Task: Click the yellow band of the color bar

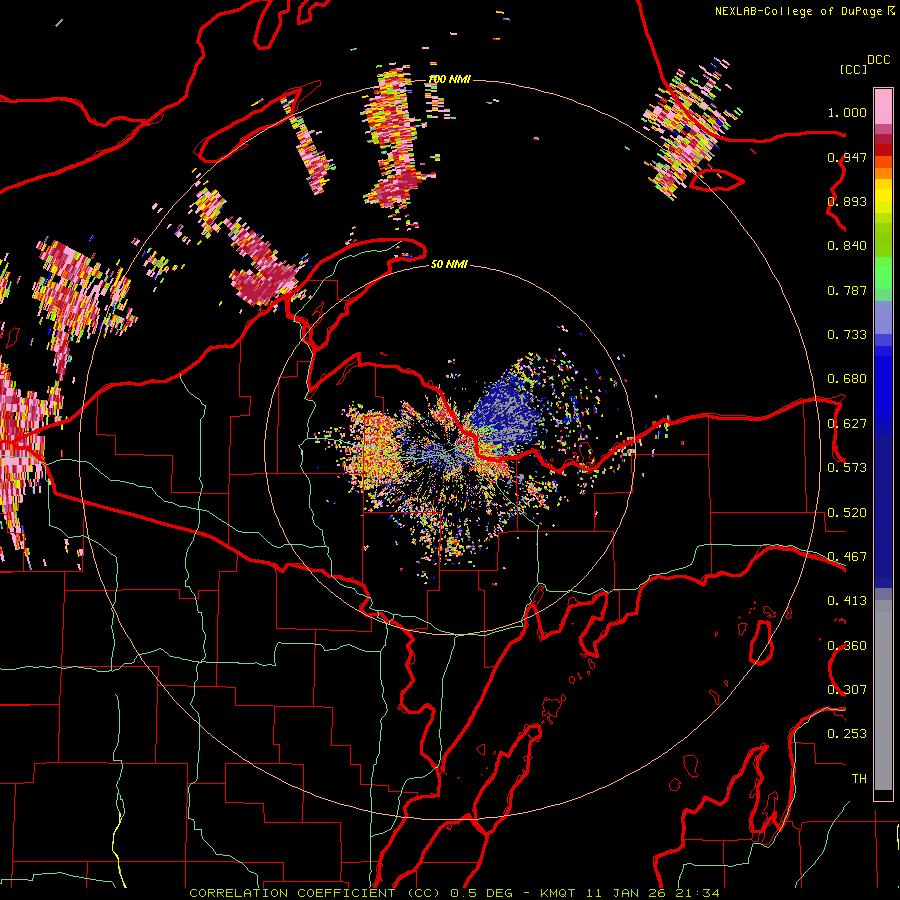Action: 883,197
